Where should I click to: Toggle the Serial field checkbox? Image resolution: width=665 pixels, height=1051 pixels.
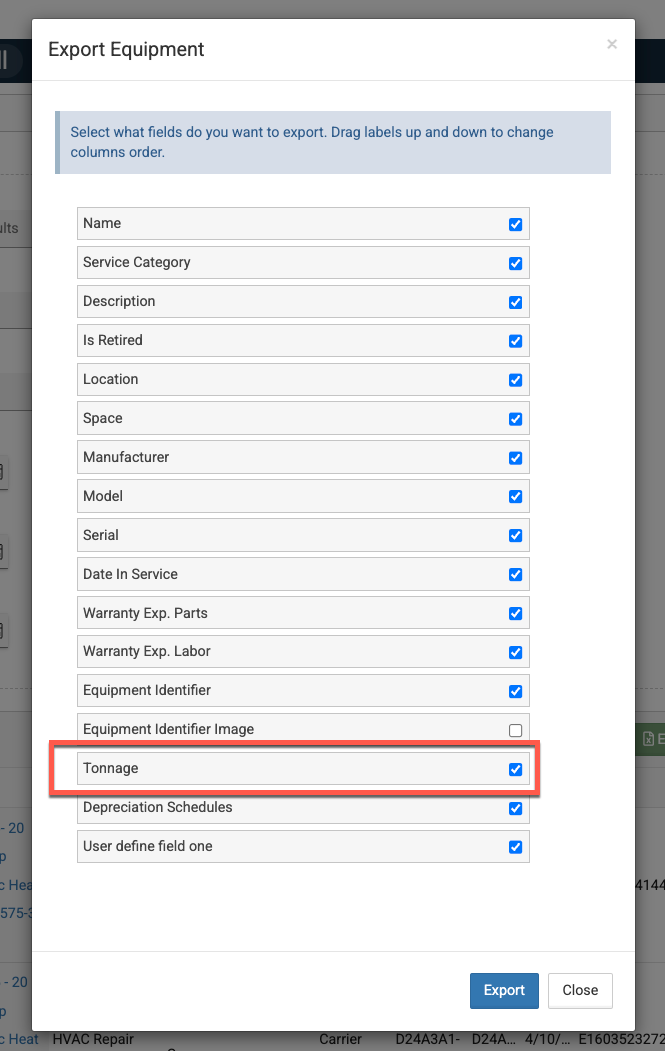(x=515, y=536)
